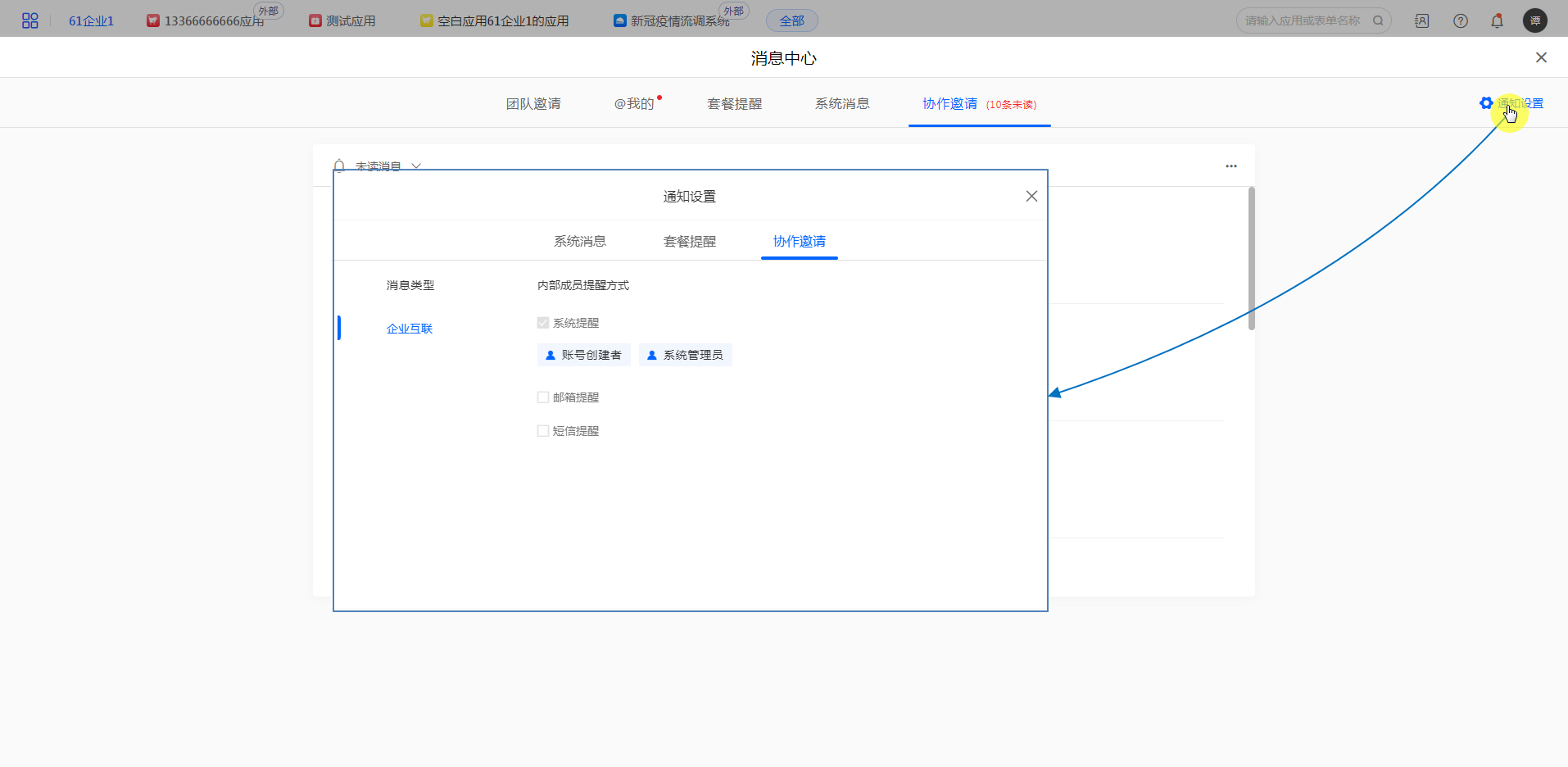
Task: Switch to 系统消息 tab in 通知设置 dialog
Action: click(579, 241)
